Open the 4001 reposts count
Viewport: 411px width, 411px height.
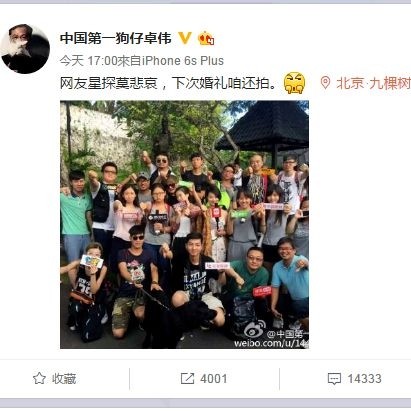(x=214, y=379)
